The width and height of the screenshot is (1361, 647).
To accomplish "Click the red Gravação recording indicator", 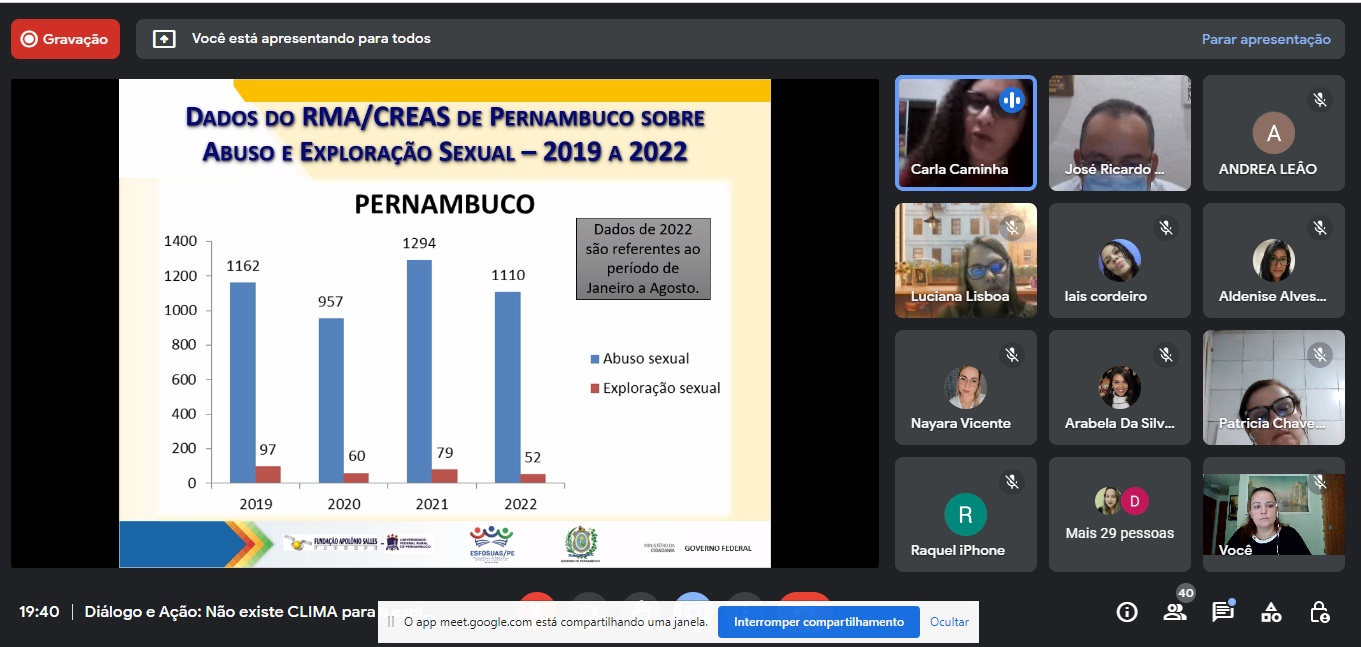I will tap(65, 39).
